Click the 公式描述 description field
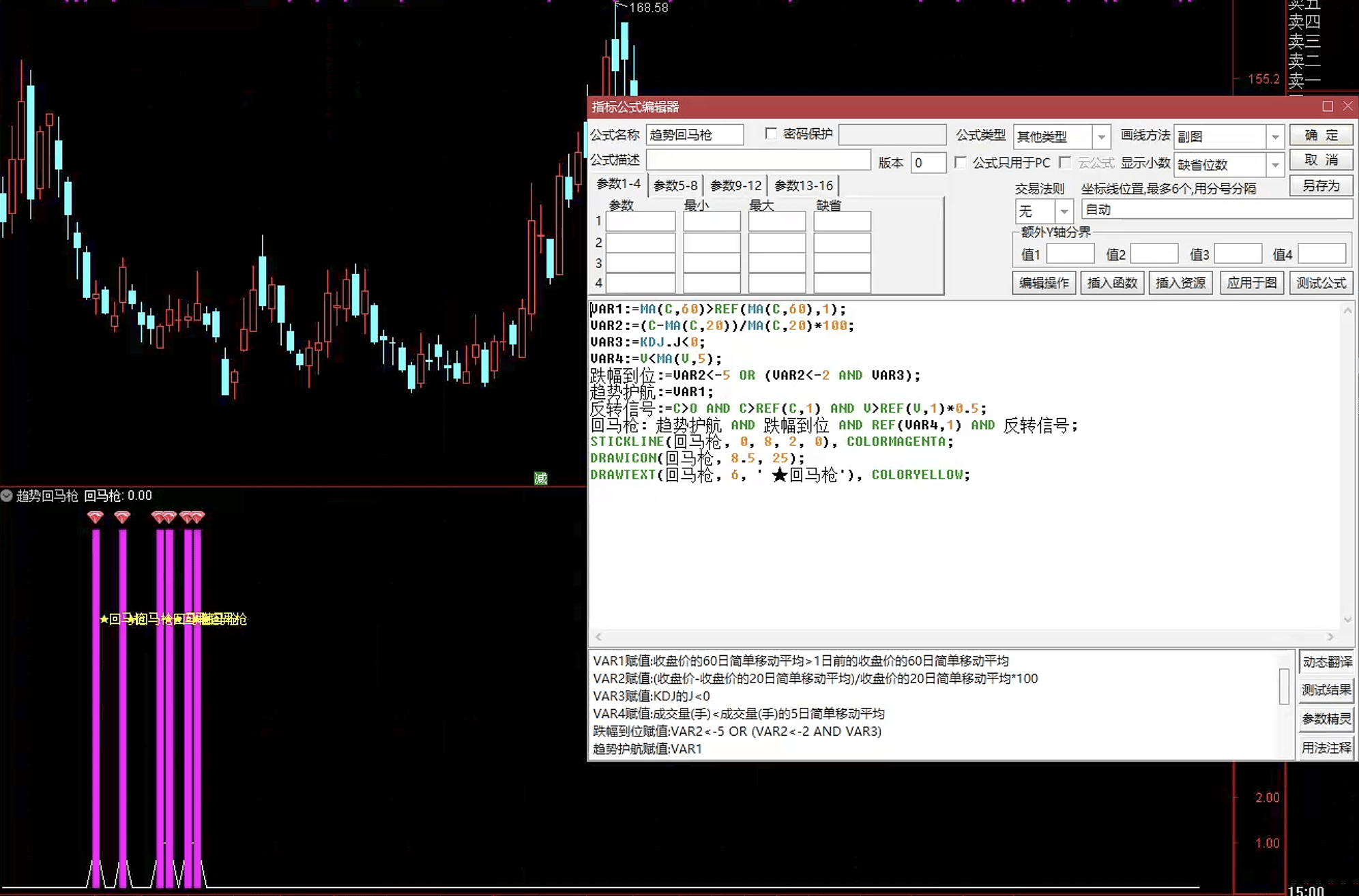The height and width of the screenshot is (896, 1359). tap(758, 160)
